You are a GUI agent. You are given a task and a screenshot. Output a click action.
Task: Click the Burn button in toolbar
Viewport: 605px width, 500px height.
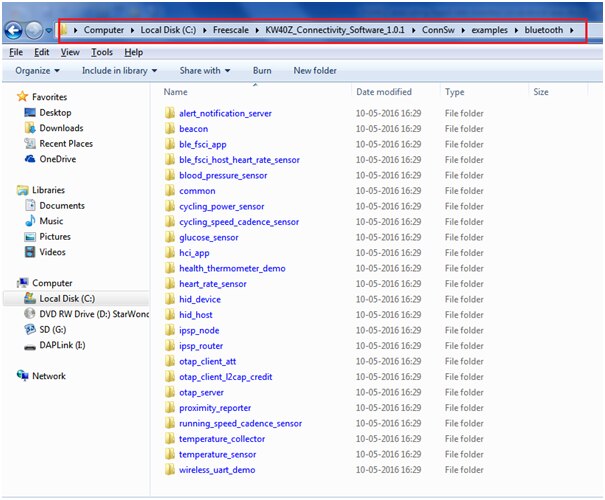point(262,71)
